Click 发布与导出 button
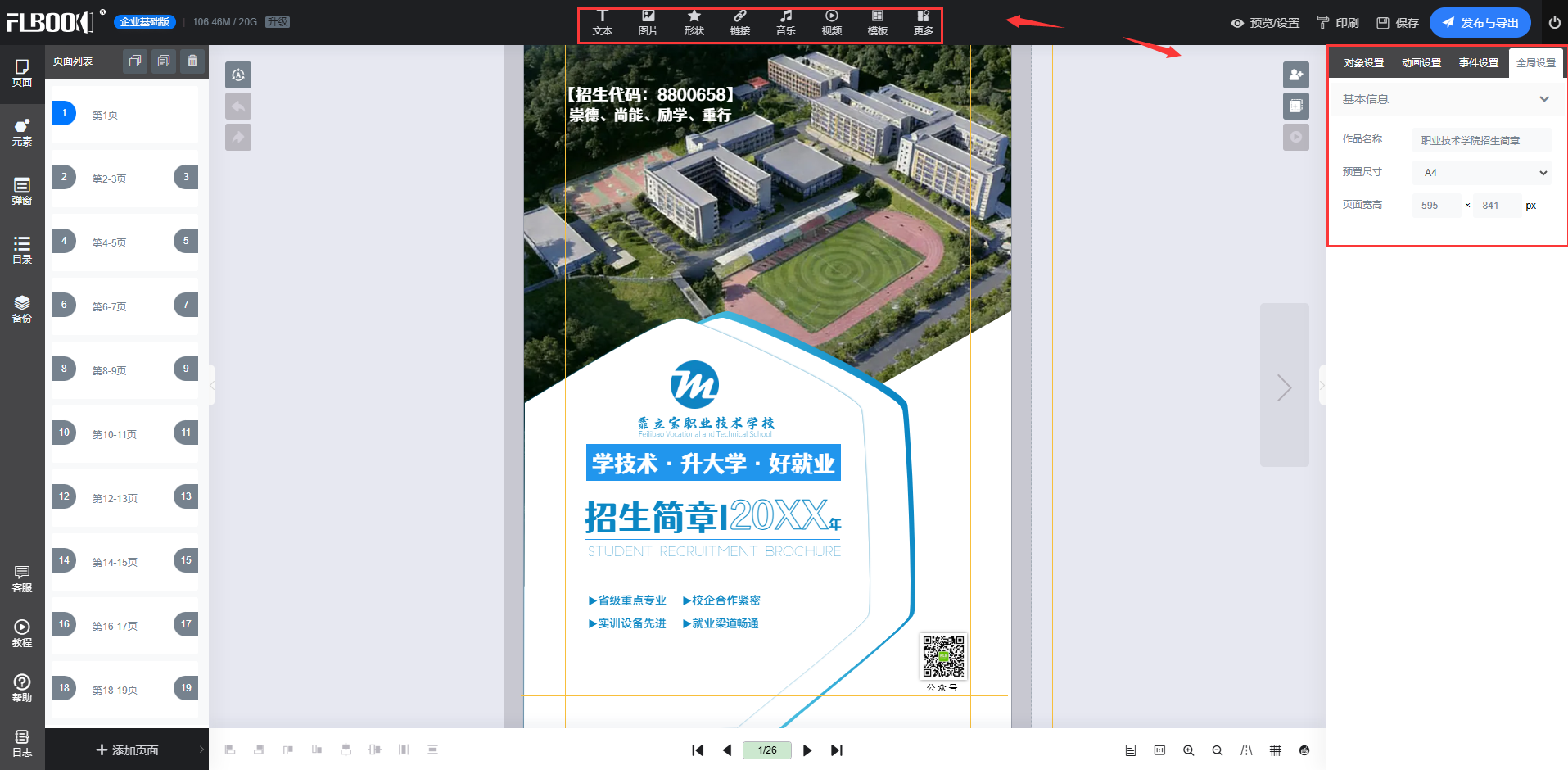This screenshot has width=1568, height=770. pos(1480,23)
